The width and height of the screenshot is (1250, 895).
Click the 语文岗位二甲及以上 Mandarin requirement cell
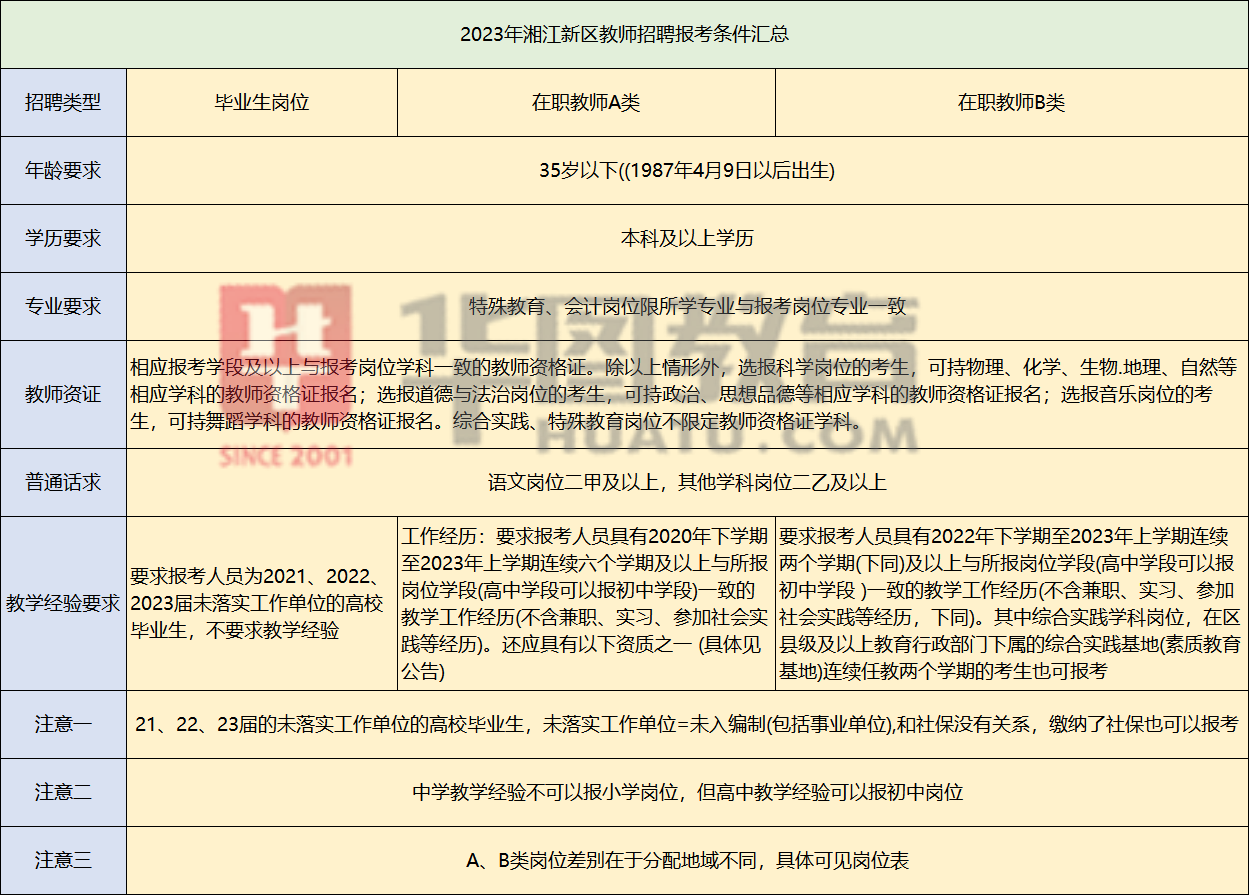coord(687,482)
